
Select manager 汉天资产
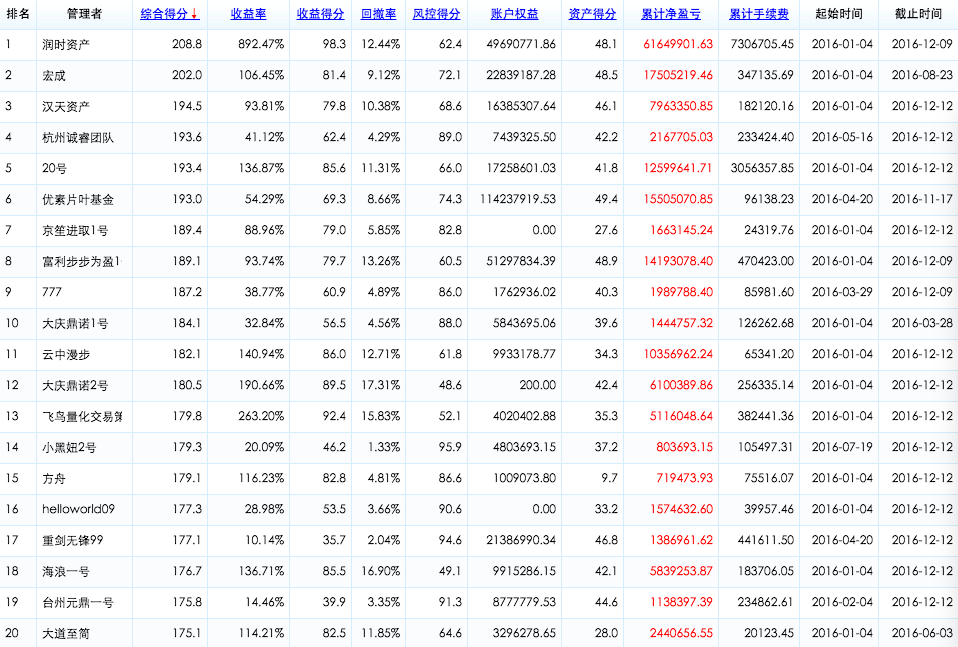[x=66, y=106]
